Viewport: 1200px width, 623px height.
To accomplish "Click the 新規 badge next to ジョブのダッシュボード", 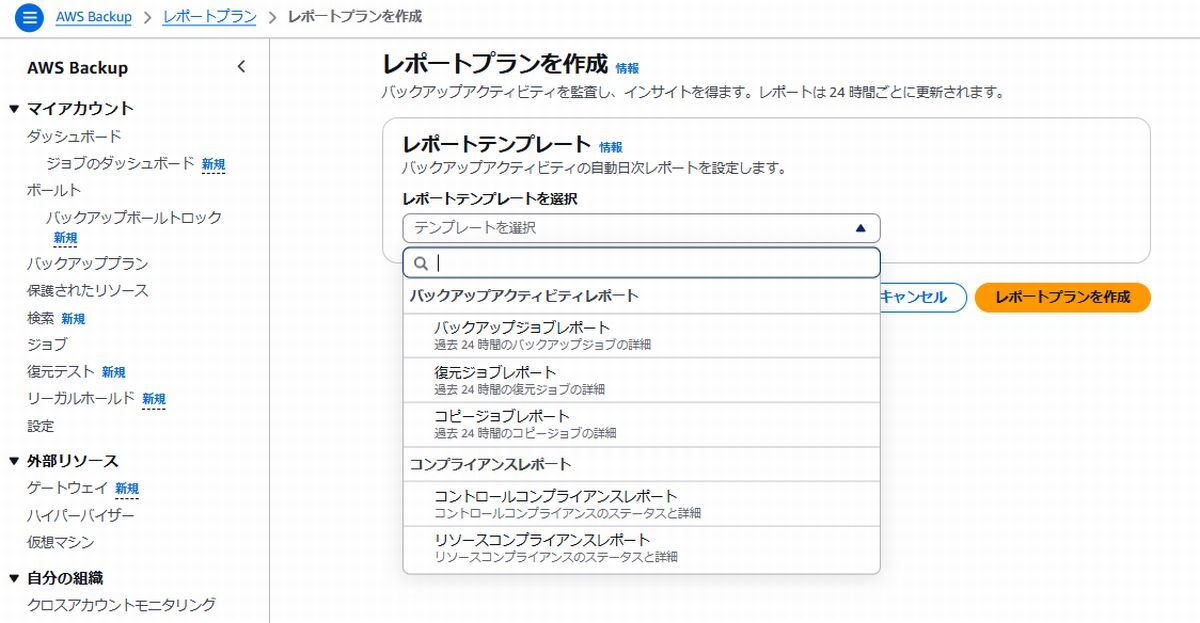I will (x=213, y=164).
